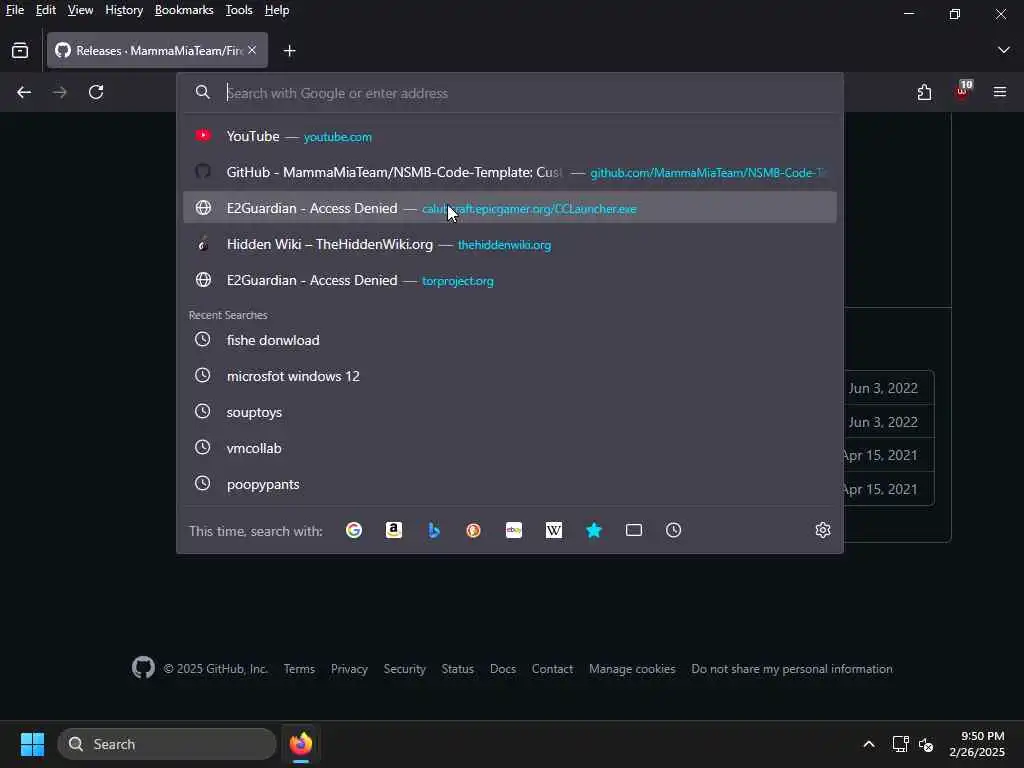This screenshot has height=768, width=1024.
Task: Go back one page
Action: point(24,92)
